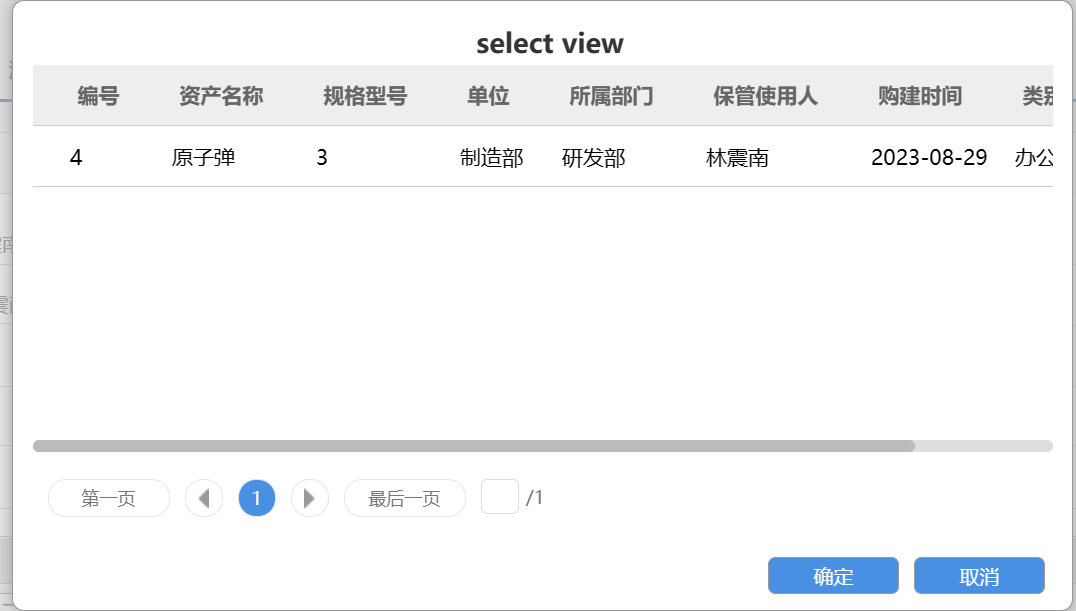Image resolution: width=1076 pixels, height=611 pixels.
Task: Click the page number input box
Action: (500, 497)
